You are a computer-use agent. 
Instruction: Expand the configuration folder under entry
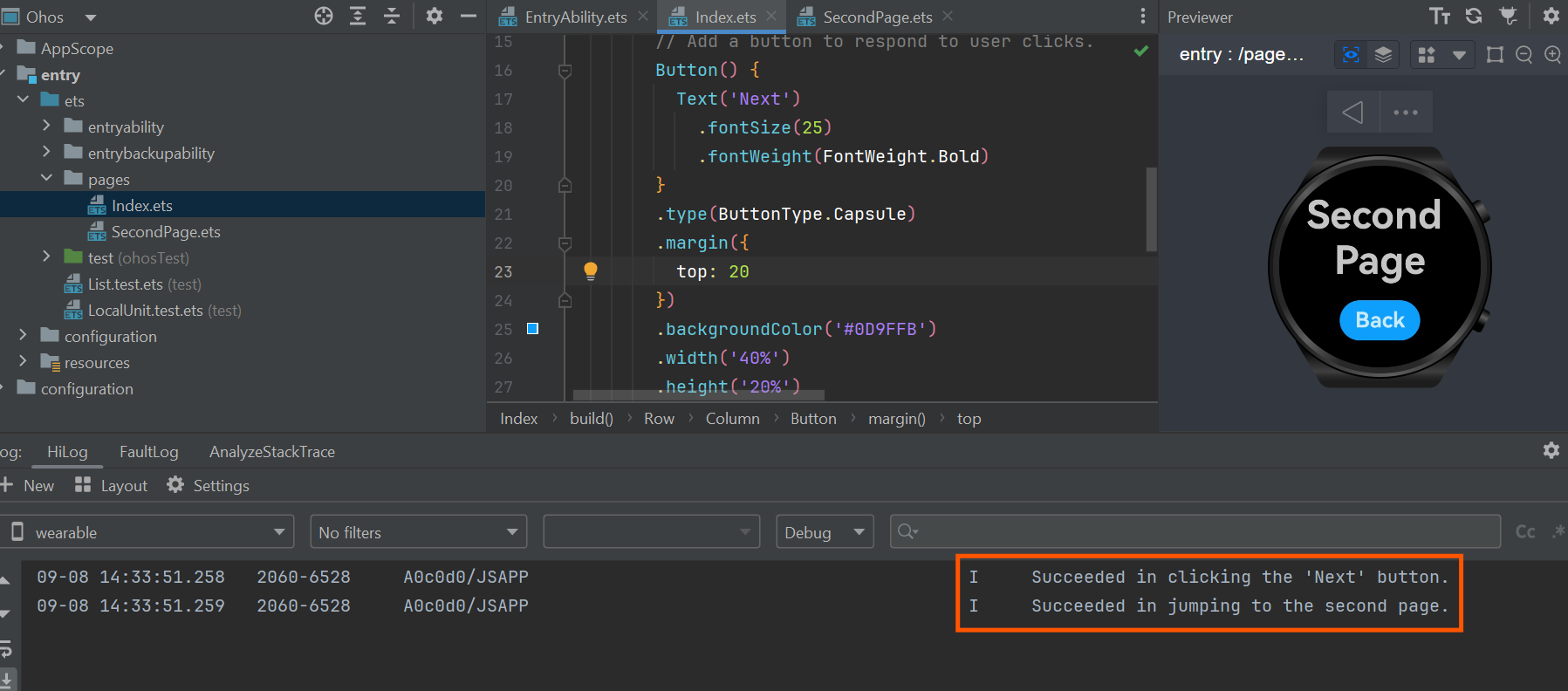pyautogui.click(x=23, y=336)
